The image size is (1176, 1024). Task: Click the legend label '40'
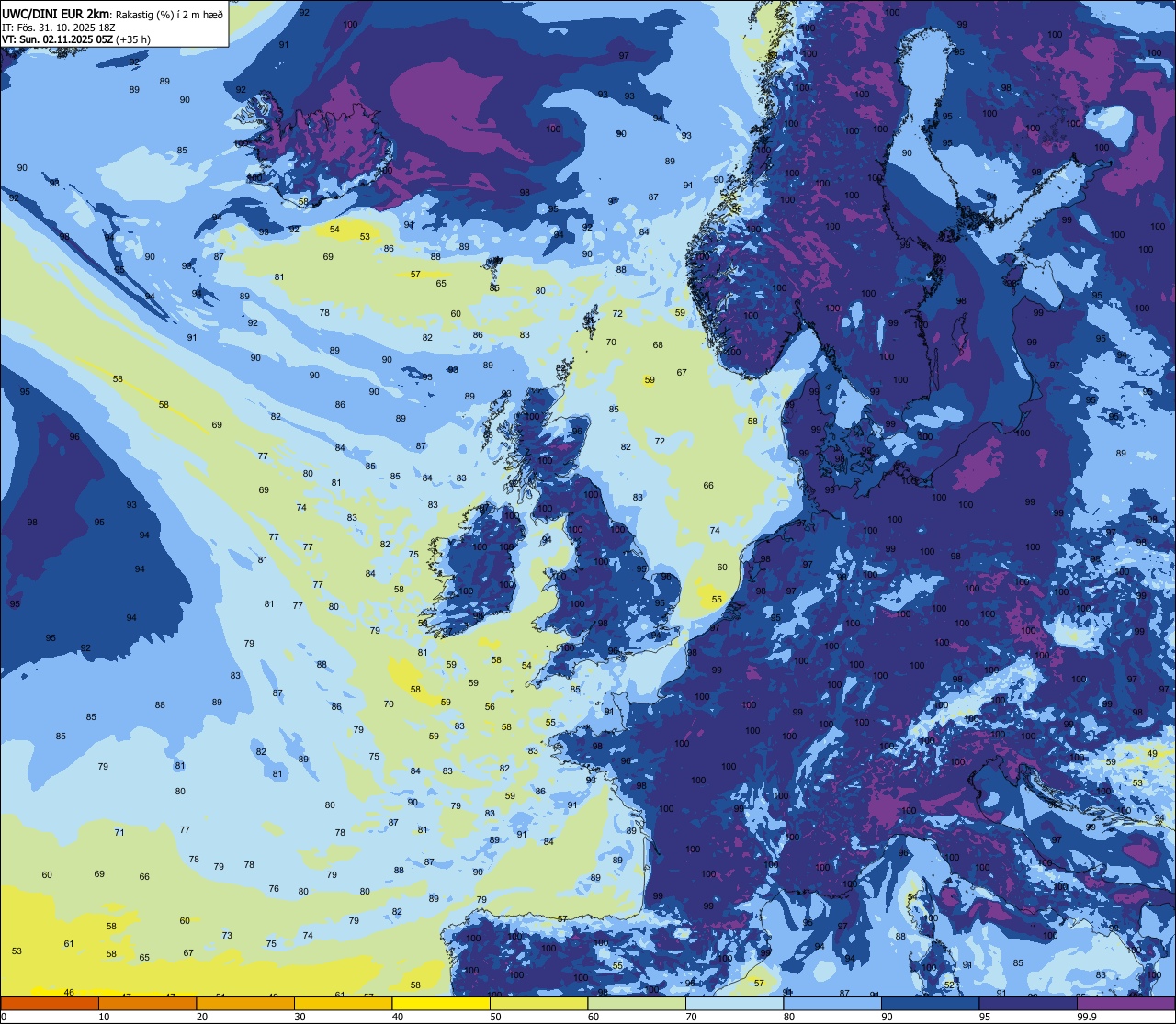[x=398, y=1017]
